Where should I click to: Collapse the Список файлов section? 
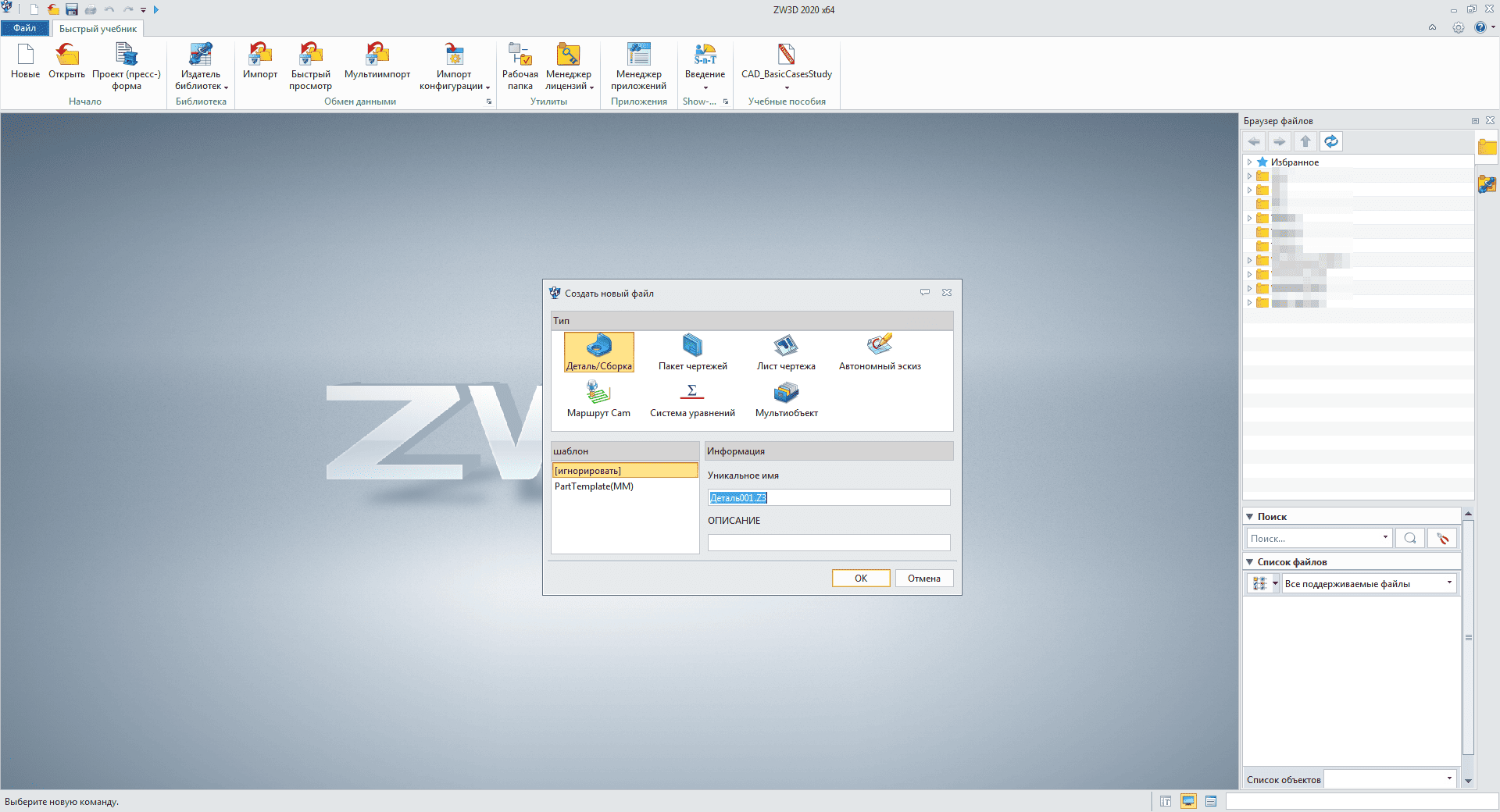pos(1250,562)
